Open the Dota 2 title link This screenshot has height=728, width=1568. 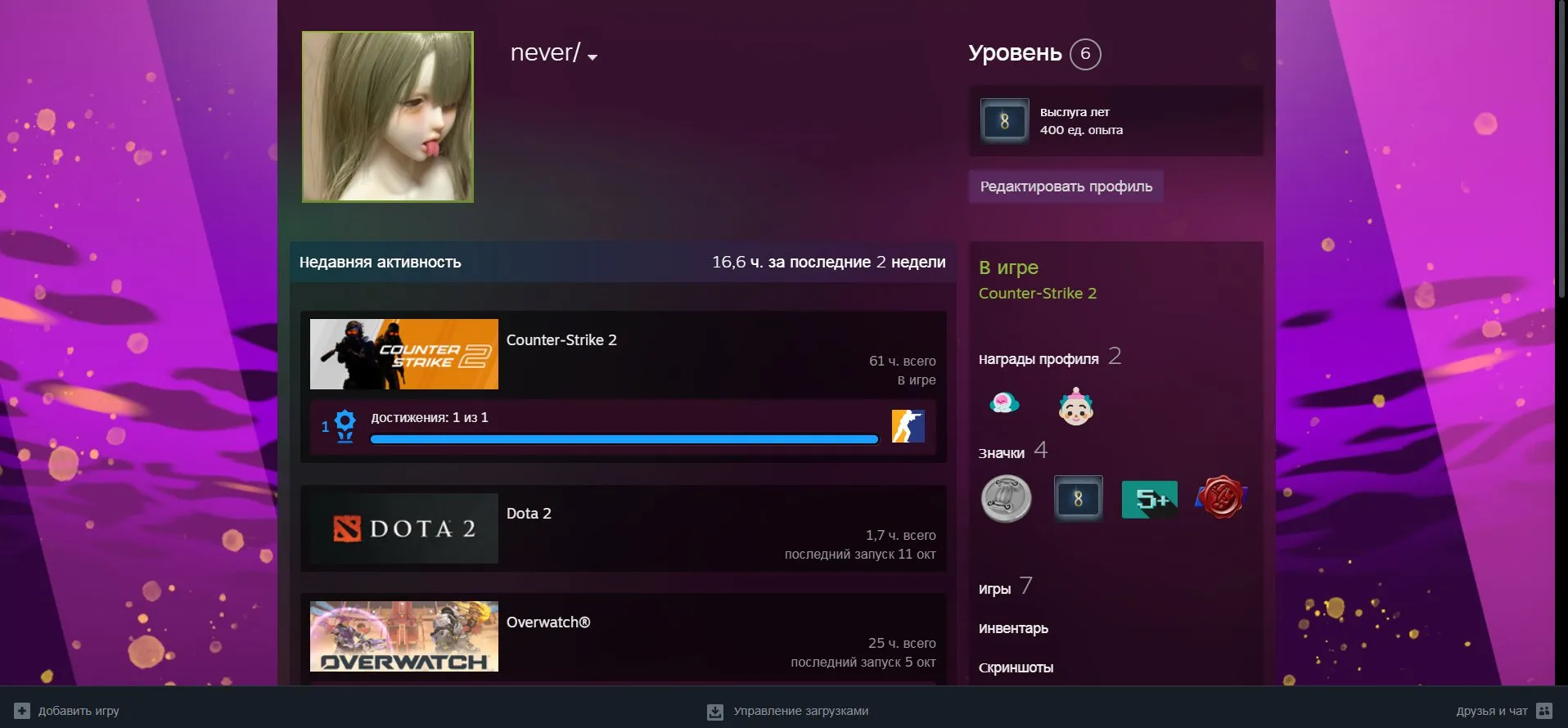tap(529, 514)
